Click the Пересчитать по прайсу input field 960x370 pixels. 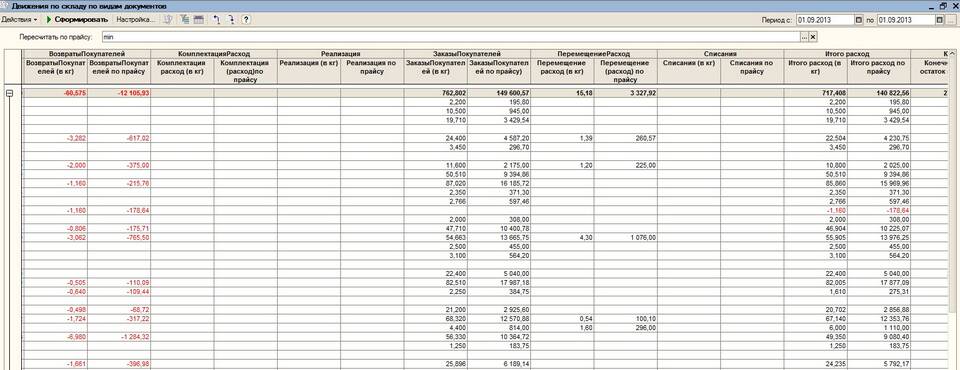click(x=451, y=37)
